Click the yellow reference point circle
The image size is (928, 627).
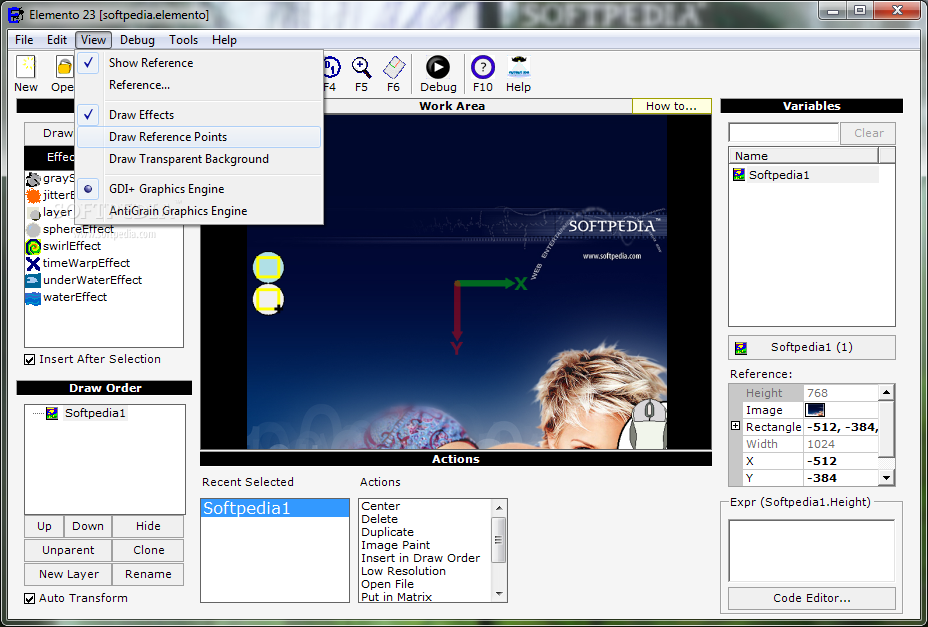(x=268, y=300)
